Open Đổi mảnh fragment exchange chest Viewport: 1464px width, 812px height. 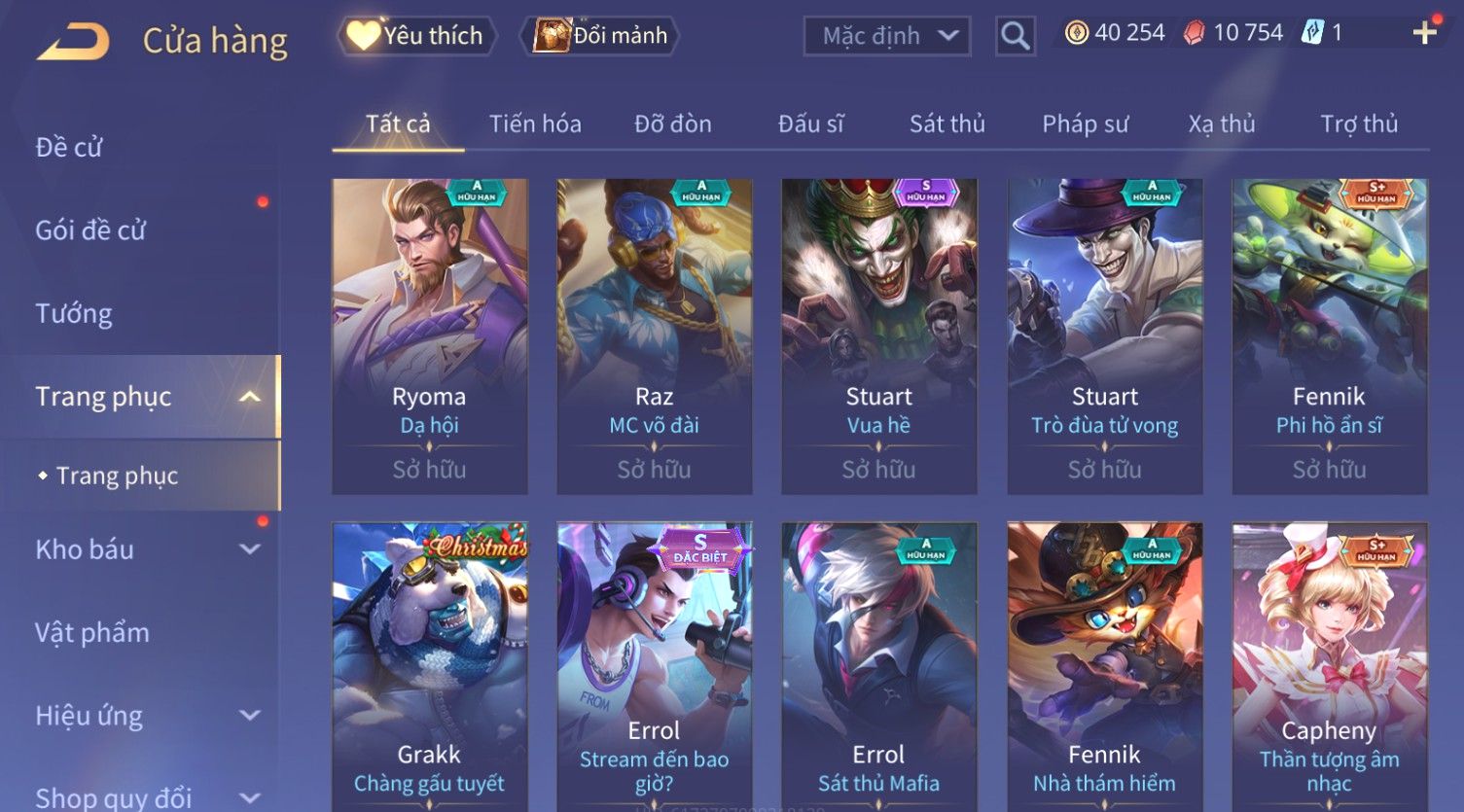(x=599, y=36)
